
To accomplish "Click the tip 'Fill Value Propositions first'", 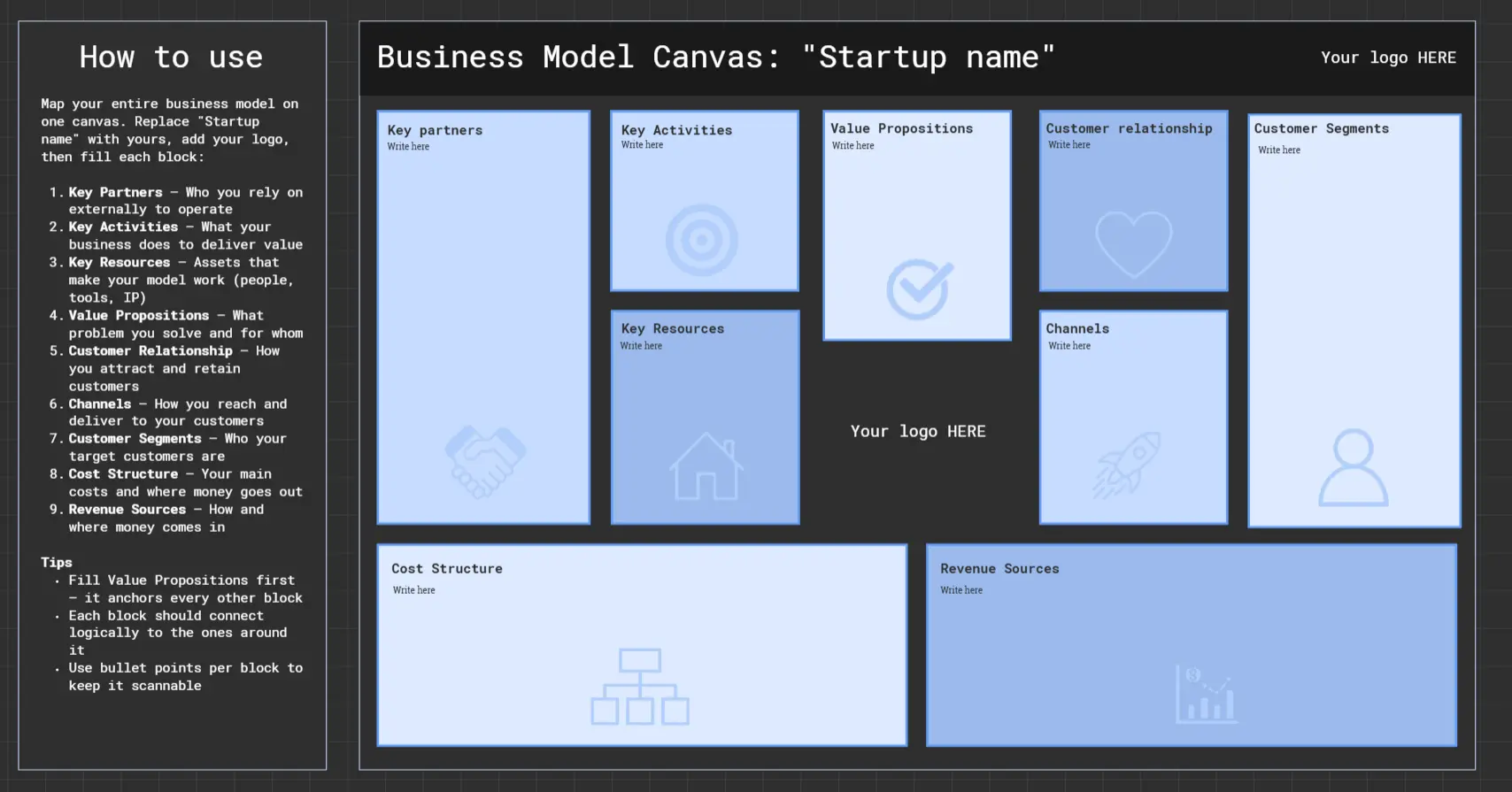I will pyautogui.click(x=179, y=589).
